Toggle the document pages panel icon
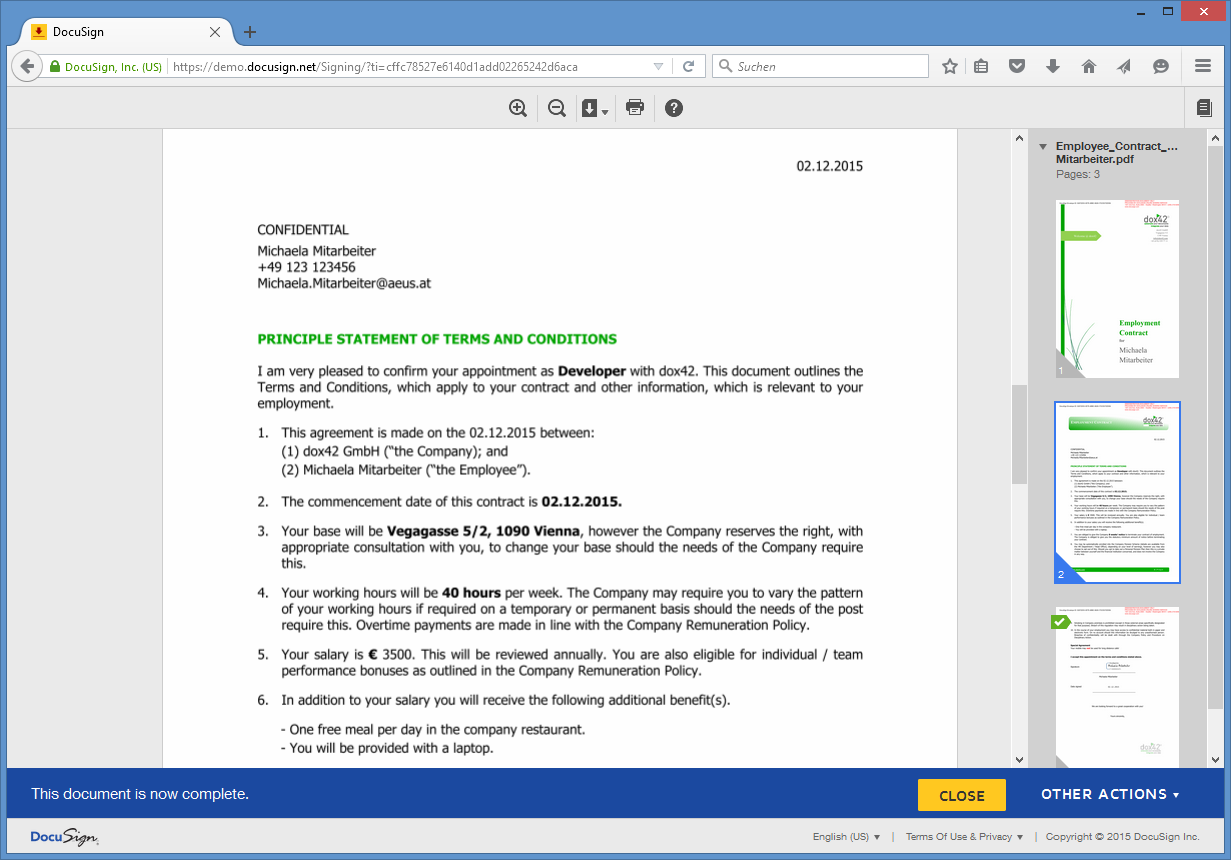 (x=1204, y=108)
